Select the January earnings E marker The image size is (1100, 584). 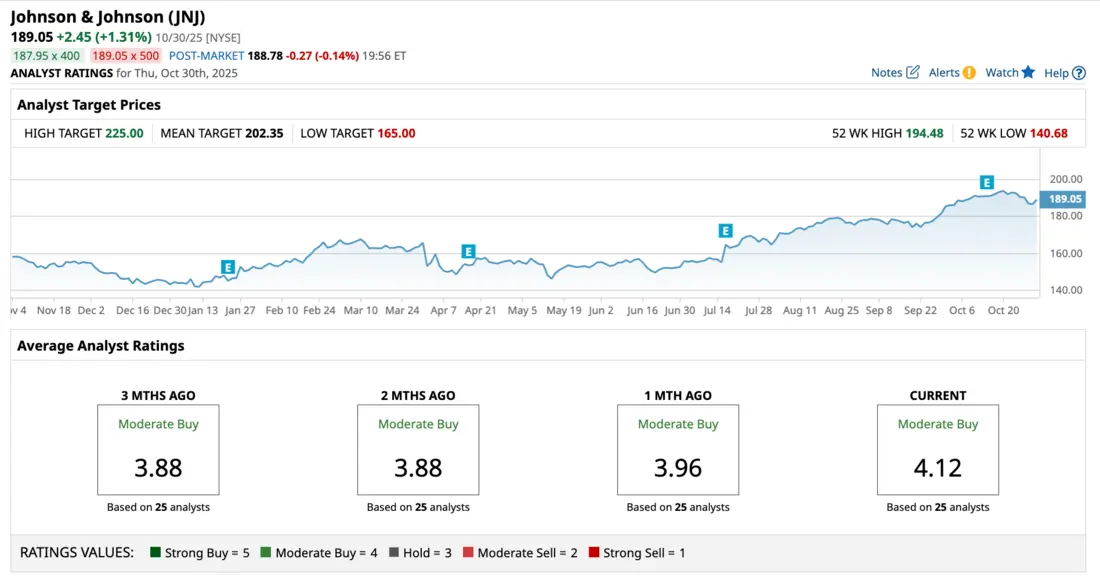(x=228, y=267)
